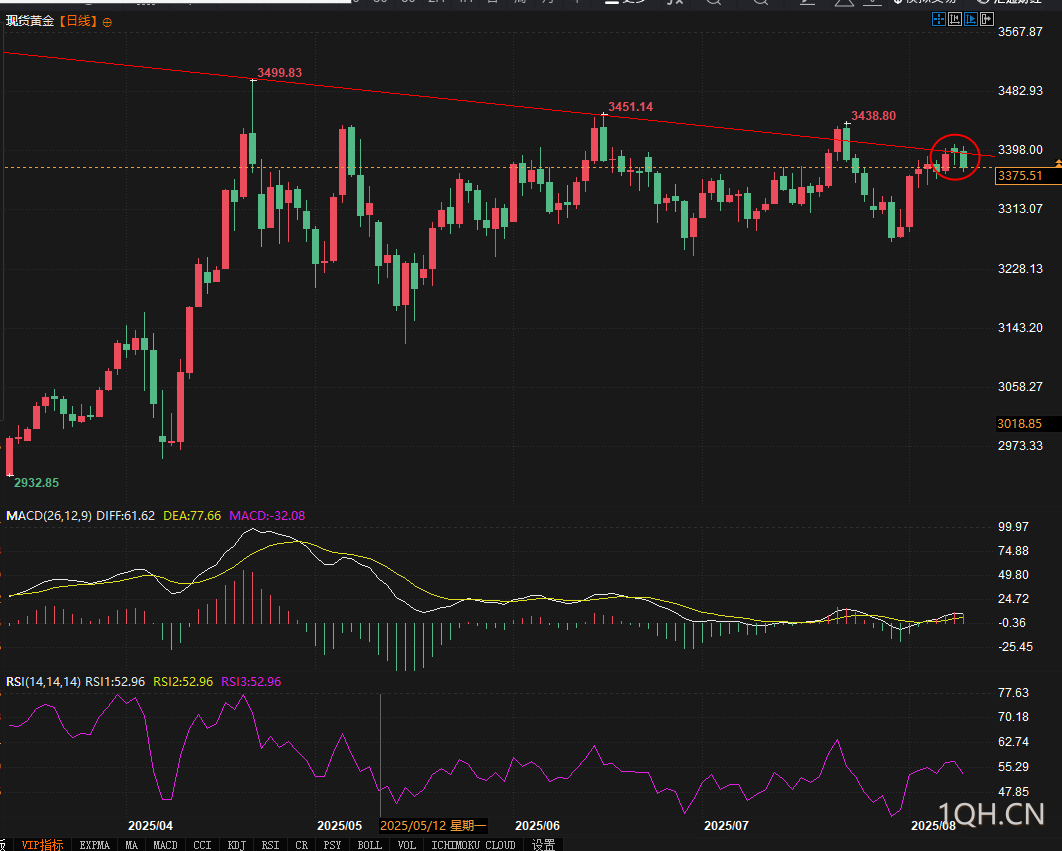Image resolution: width=1062 pixels, height=851 pixels.
Task: Toggle the BOLL indicator
Action: point(369,844)
